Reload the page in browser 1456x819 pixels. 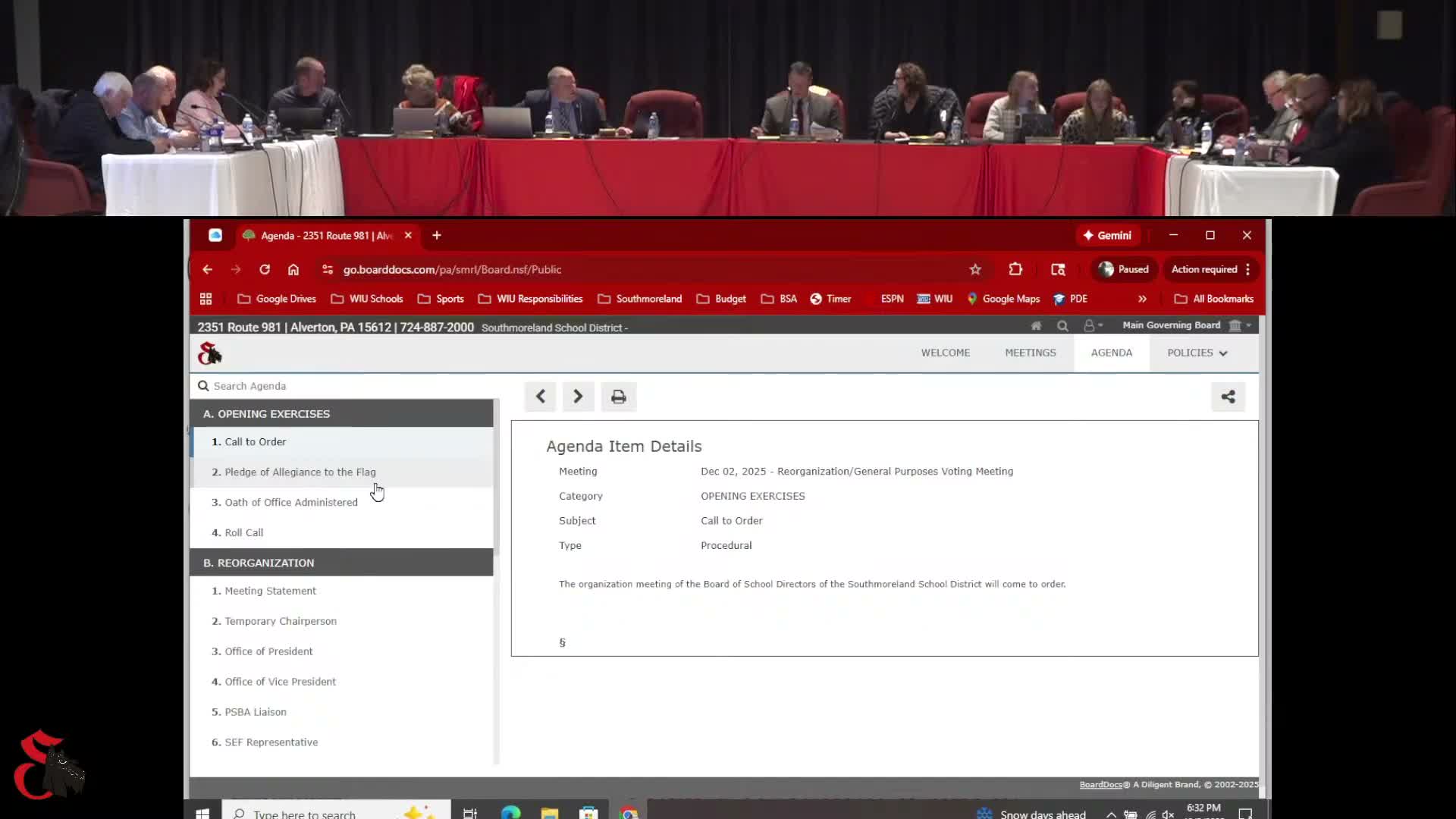pos(264,269)
